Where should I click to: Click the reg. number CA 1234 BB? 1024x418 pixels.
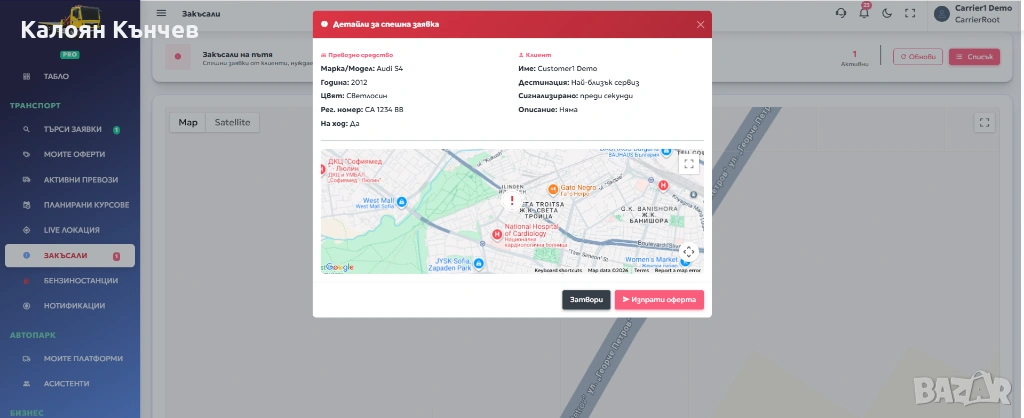click(x=384, y=110)
